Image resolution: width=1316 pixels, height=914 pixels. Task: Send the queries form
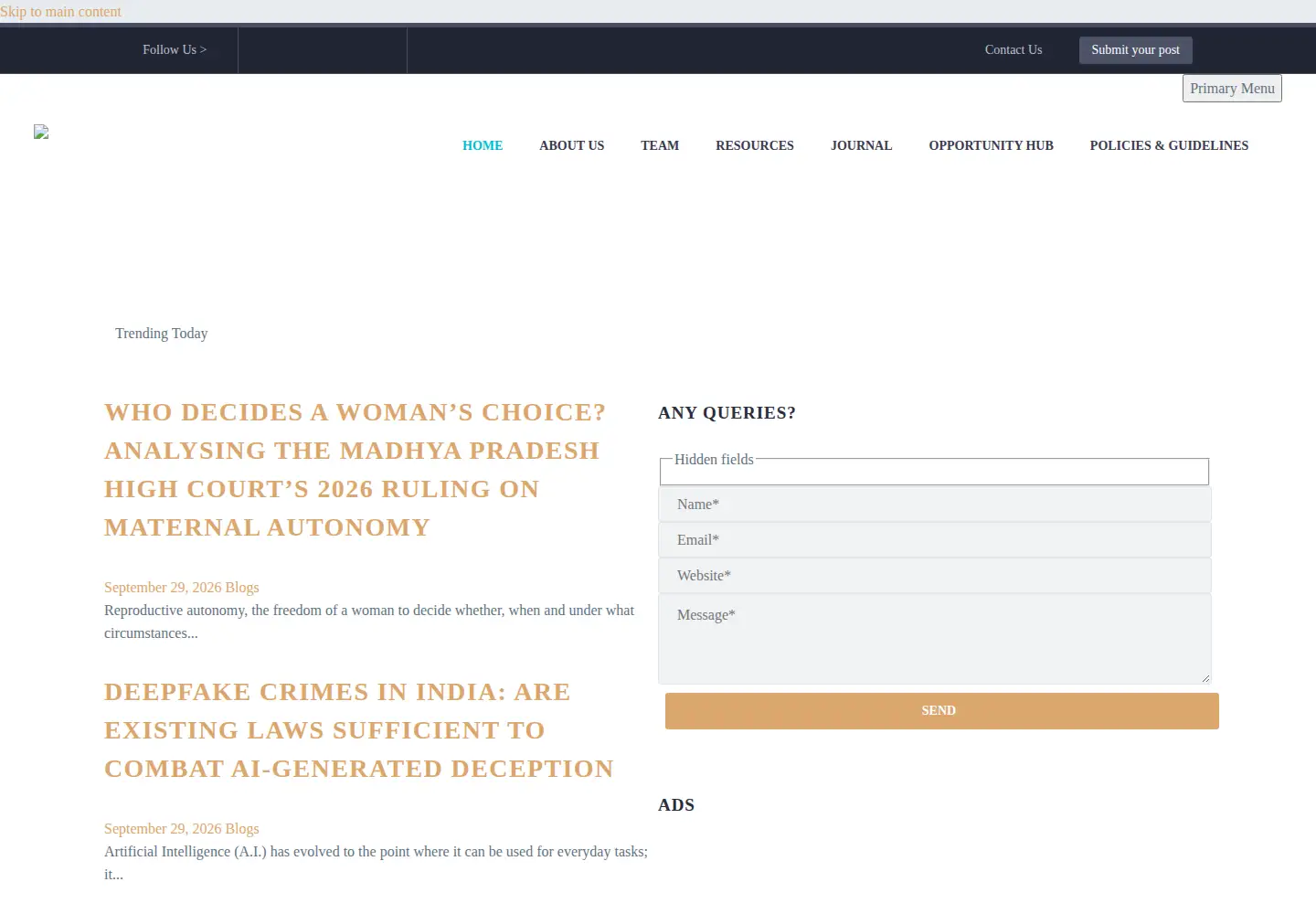pos(942,711)
